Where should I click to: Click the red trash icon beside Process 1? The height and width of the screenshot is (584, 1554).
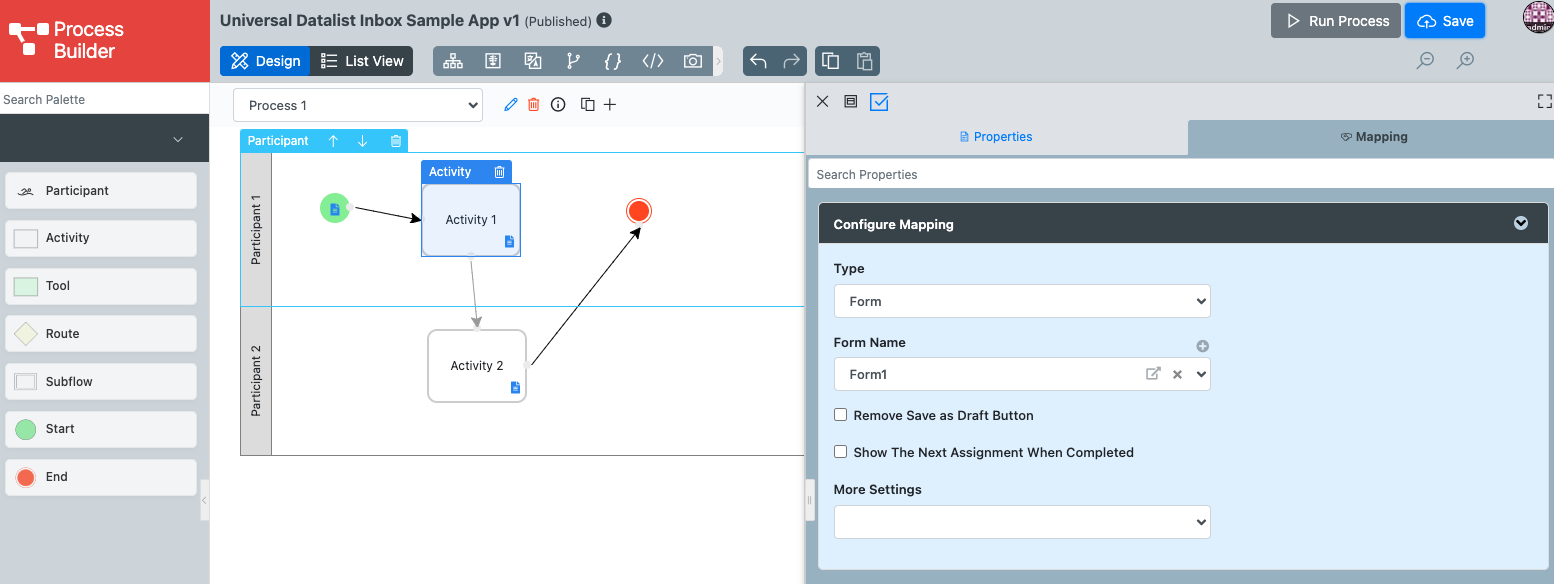click(x=534, y=105)
